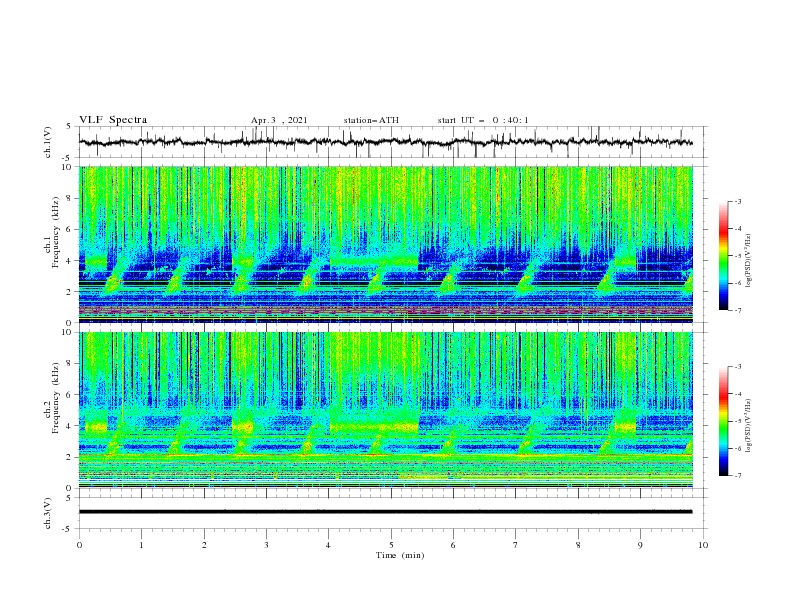The height and width of the screenshot is (612, 792).
Task: Click the "2" tick on the time axis
Action: (204, 545)
